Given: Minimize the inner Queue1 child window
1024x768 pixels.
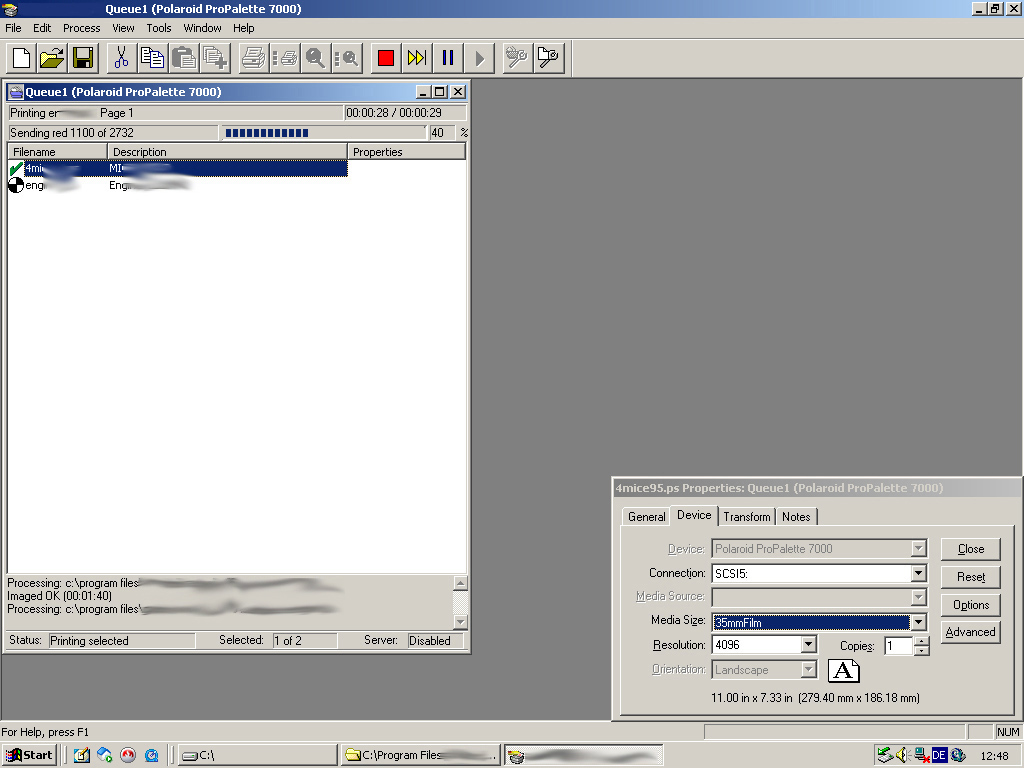Looking at the screenshot, I should pos(423,92).
